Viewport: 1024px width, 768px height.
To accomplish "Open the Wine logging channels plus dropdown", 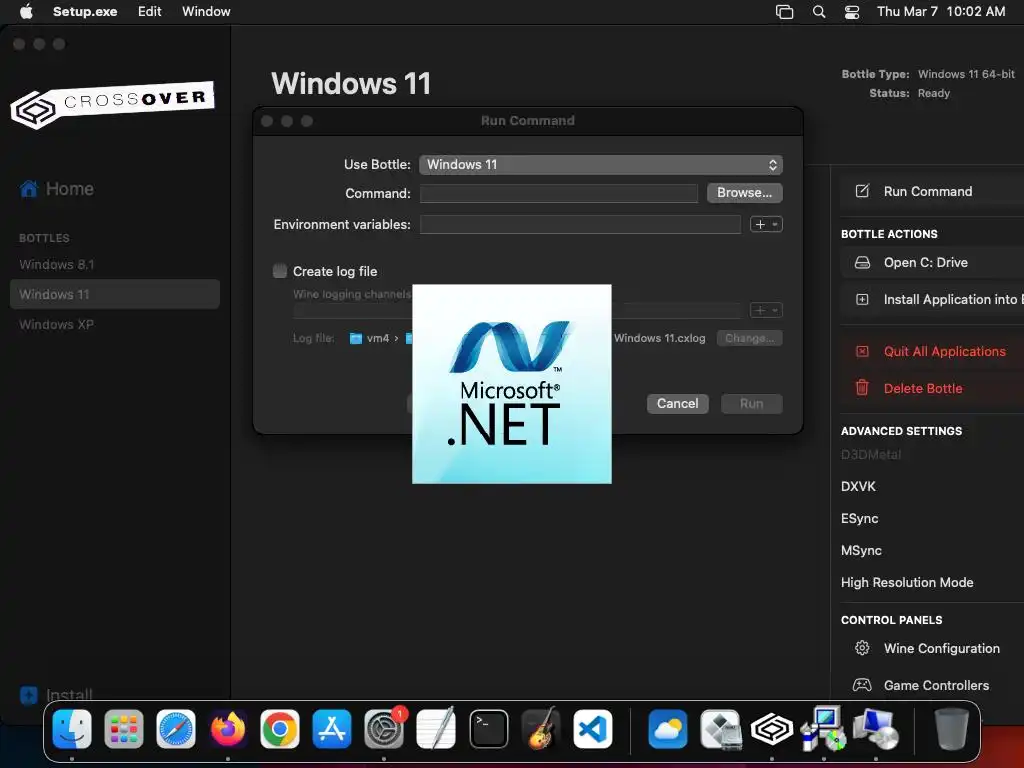I will pos(766,310).
